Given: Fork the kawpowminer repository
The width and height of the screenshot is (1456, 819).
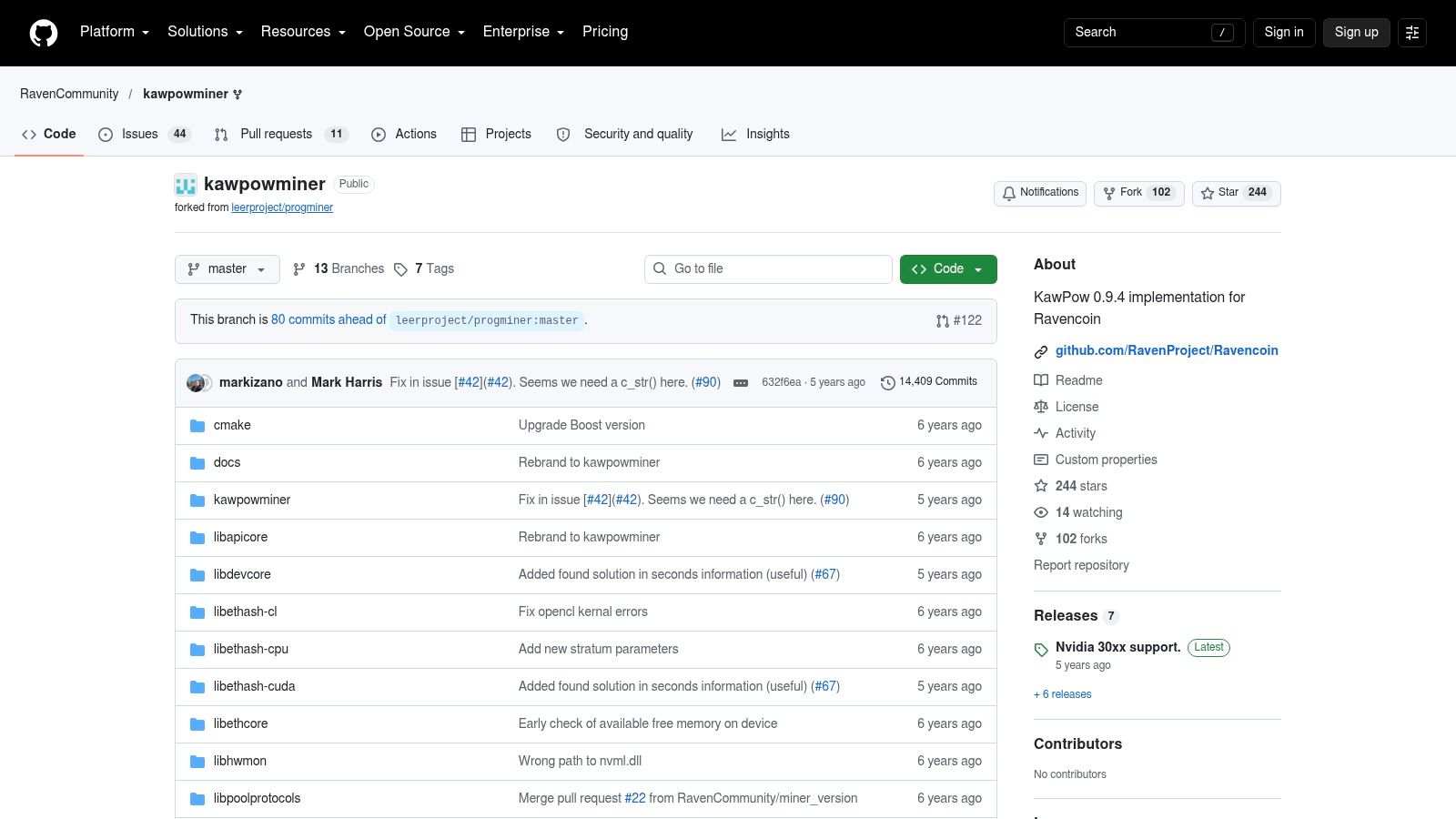Looking at the screenshot, I should tap(1139, 193).
